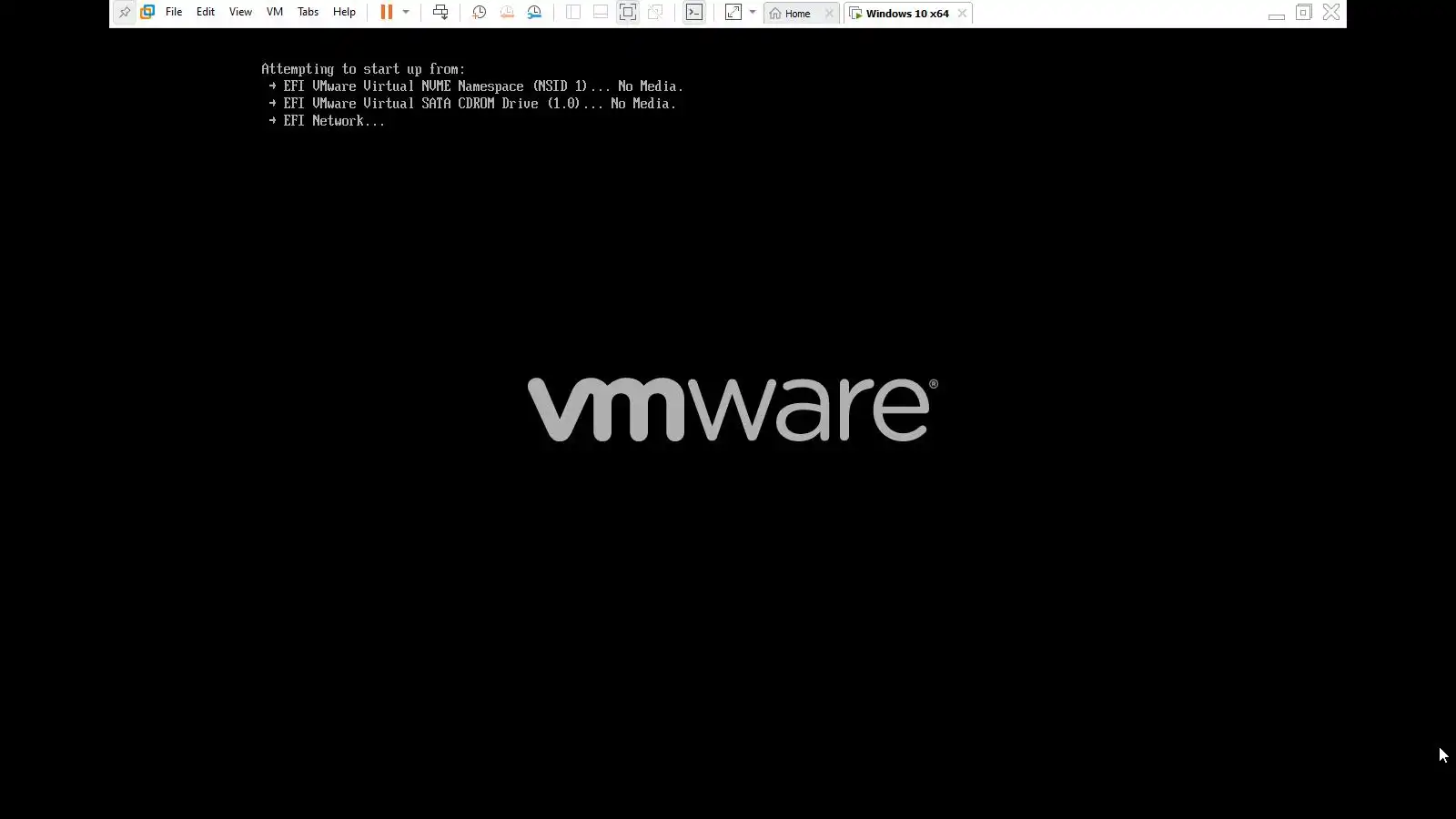Open the File menu

point(174,13)
